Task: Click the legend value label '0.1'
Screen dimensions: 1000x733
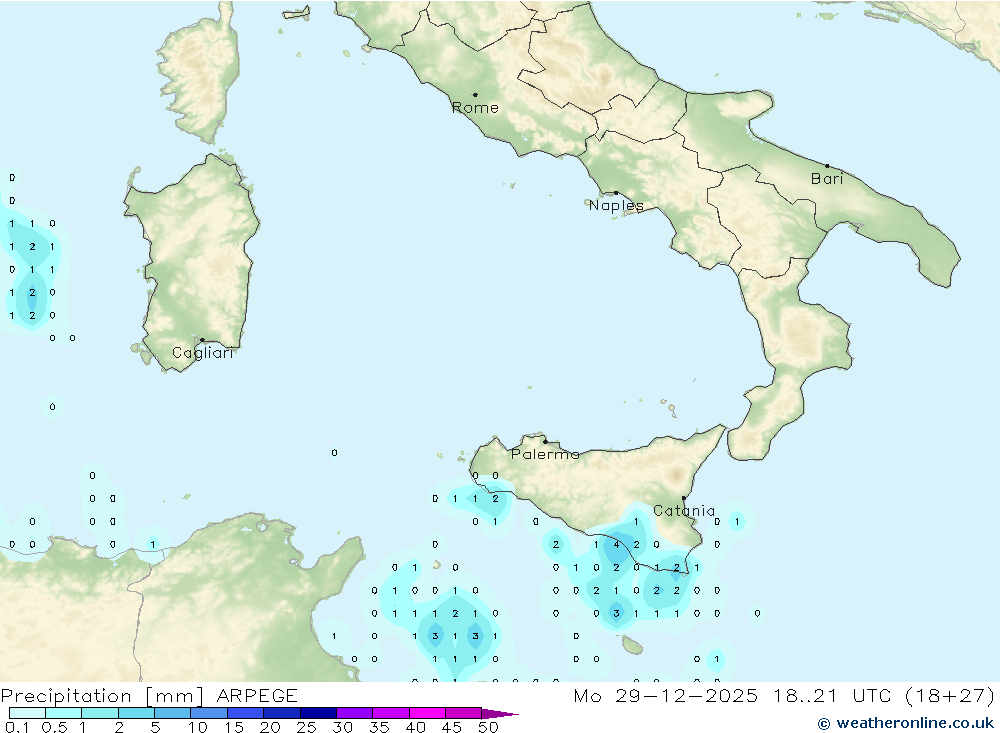Action: tap(17, 727)
